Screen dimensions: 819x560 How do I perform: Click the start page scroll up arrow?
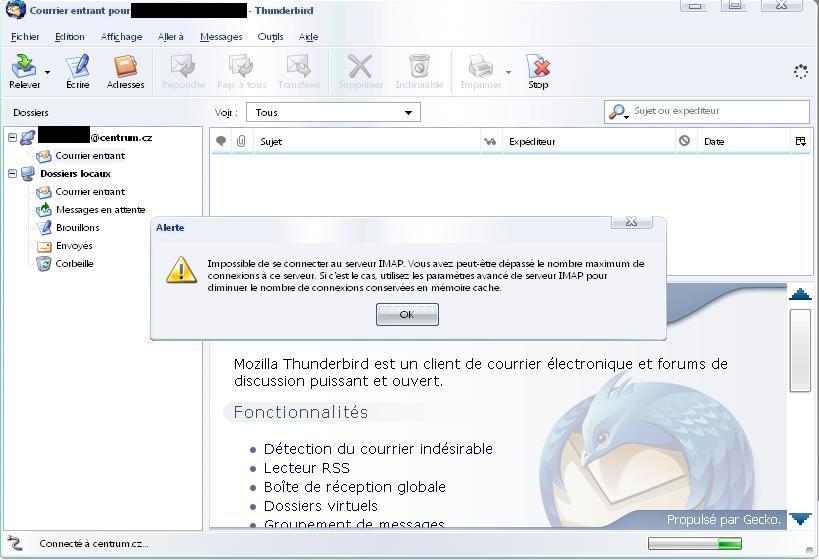tap(800, 294)
